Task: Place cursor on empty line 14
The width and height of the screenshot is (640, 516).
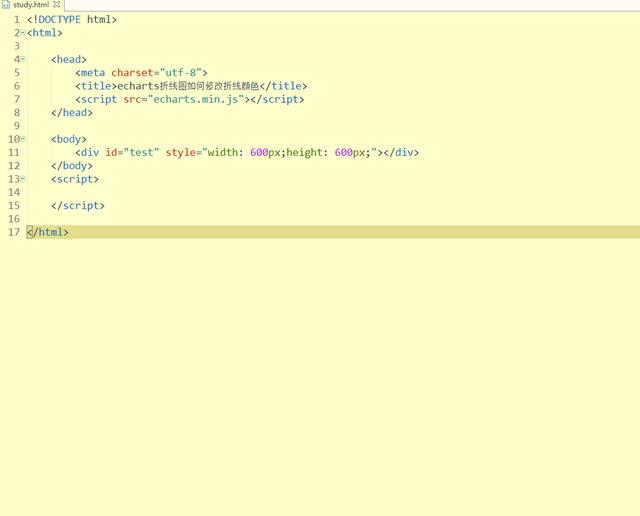Action: (333, 192)
